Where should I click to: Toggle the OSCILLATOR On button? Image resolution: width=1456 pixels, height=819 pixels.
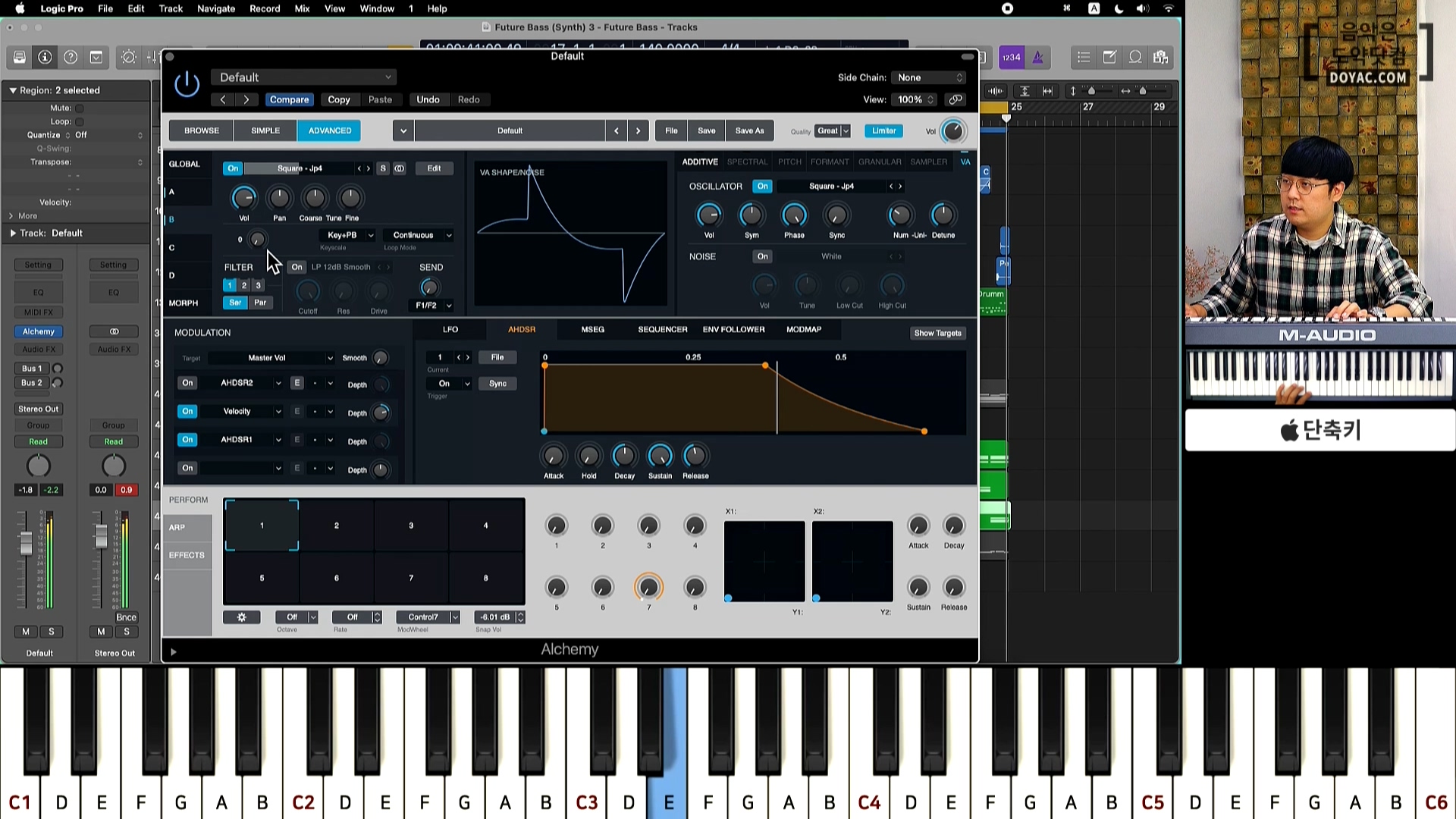tap(763, 186)
